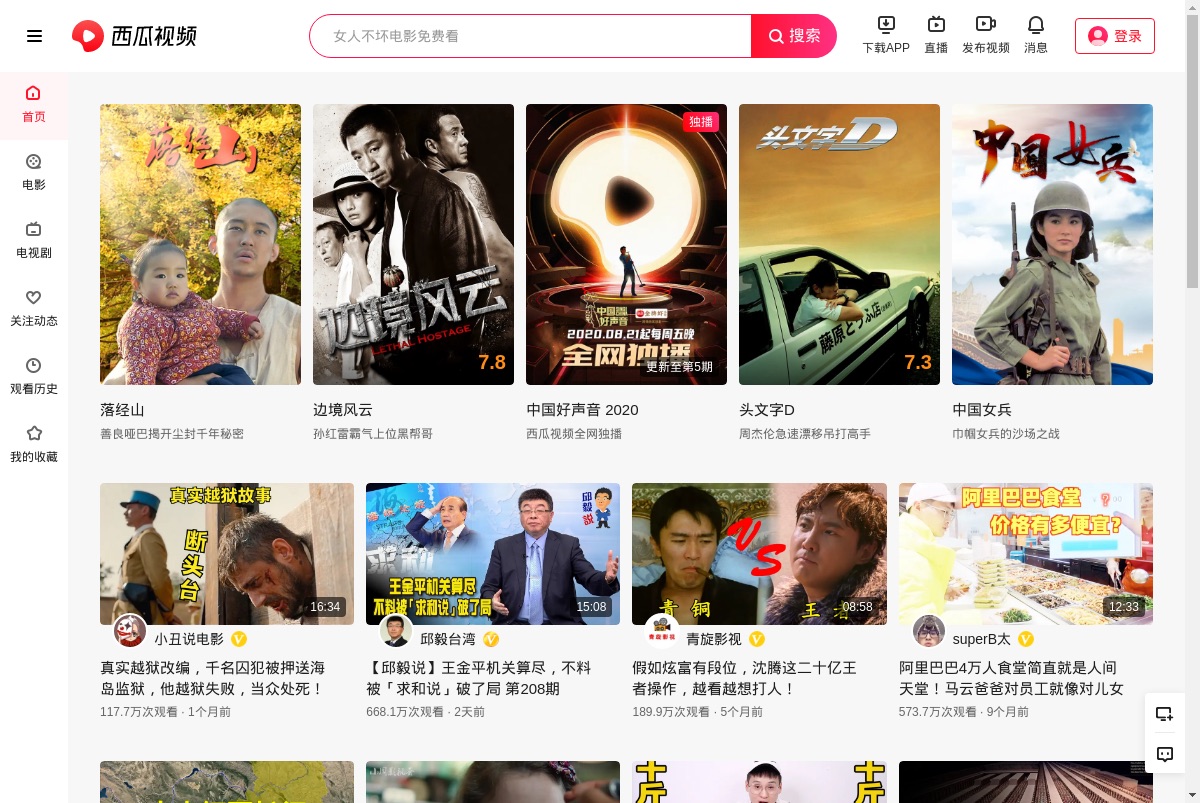
Task: Click the 边境风云 title link
Action: coord(343,410)
